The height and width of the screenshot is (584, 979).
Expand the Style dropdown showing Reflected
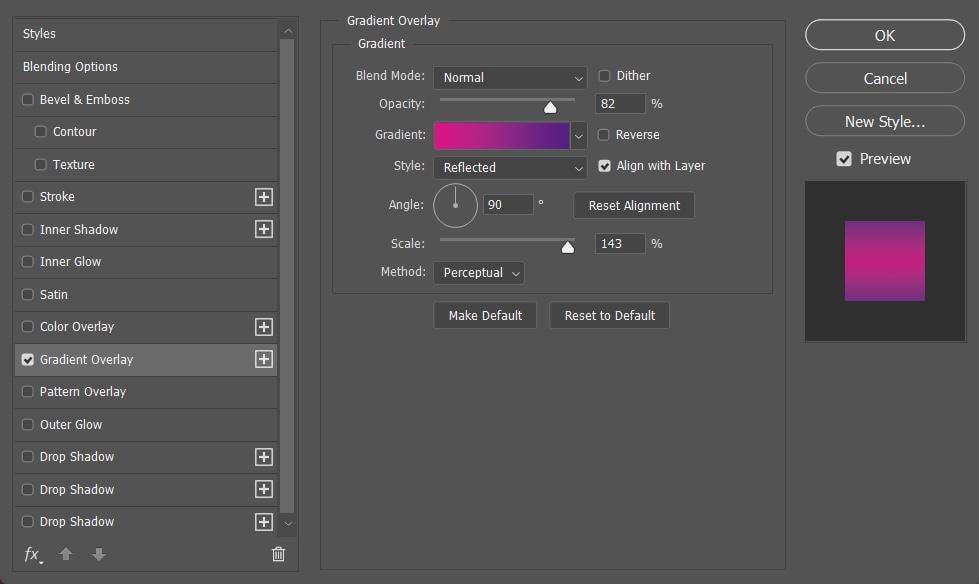(x=510, y=167)
